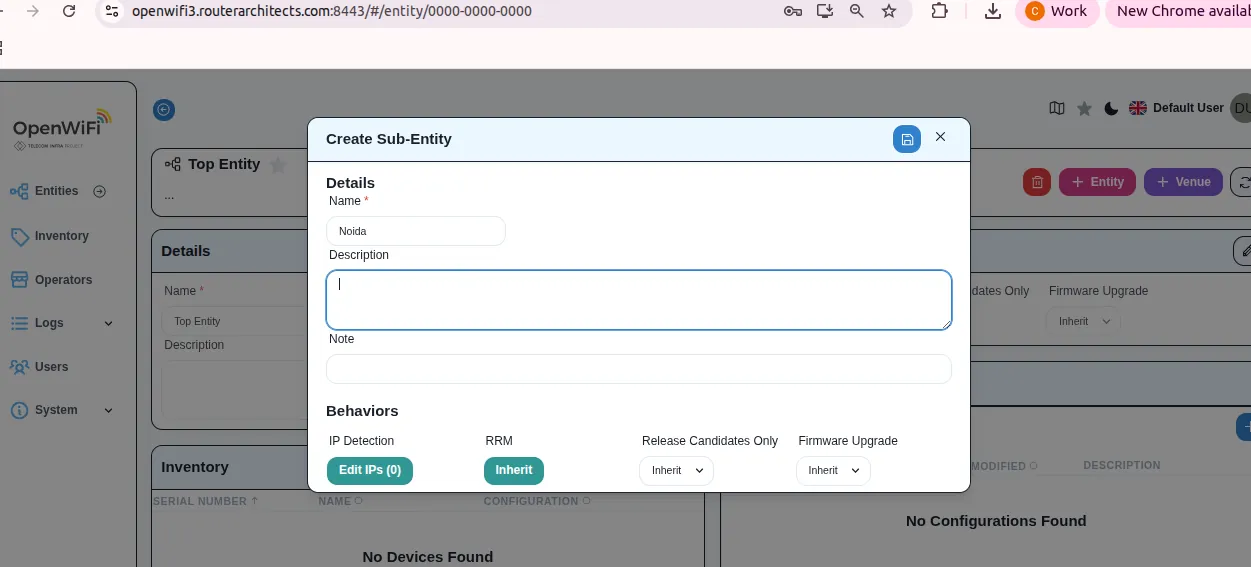Click the Inventory tag icon
Viewport: 1251px width, 567px height.
19,236
